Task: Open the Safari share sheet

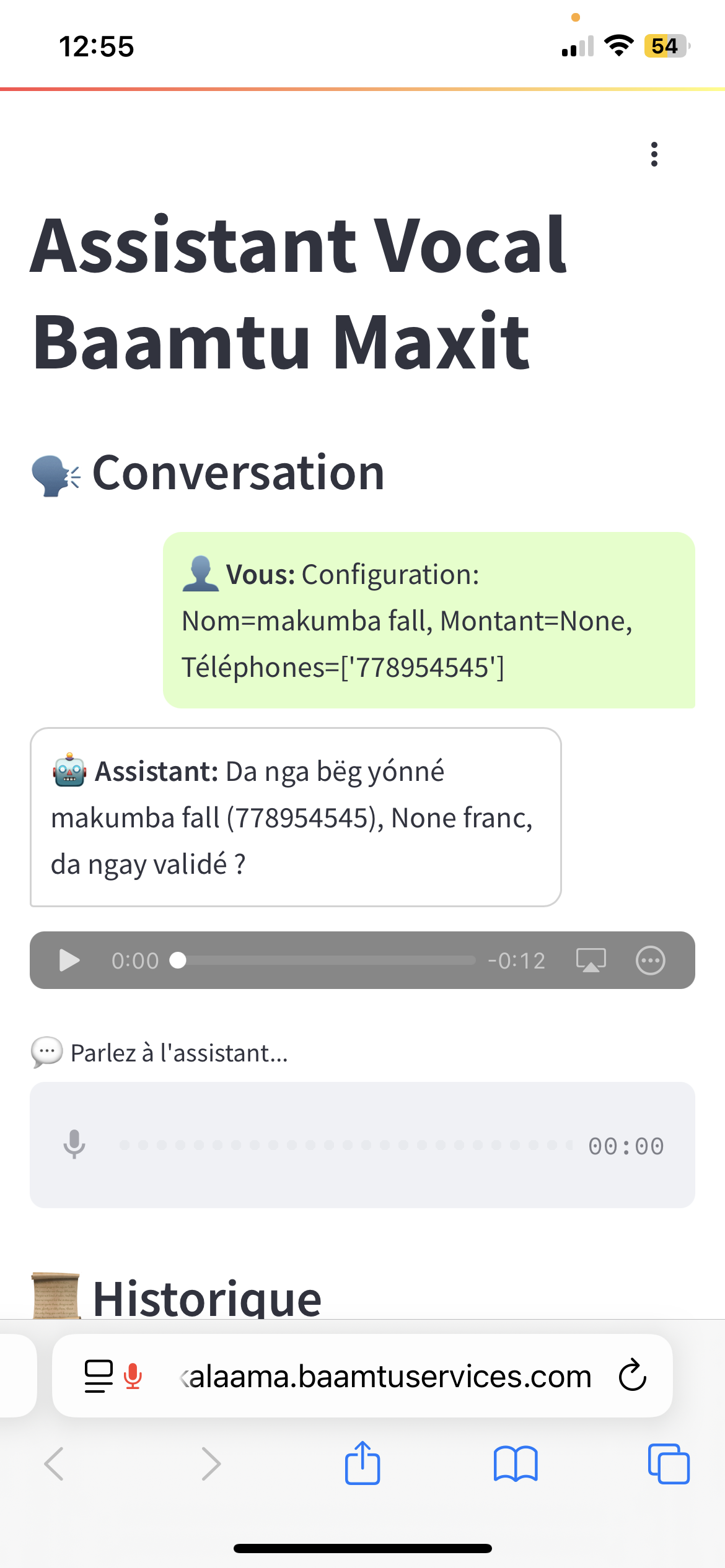Action: 362,1463
